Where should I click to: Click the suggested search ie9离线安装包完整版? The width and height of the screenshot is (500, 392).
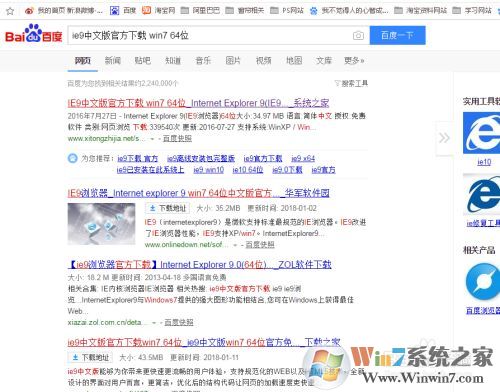201,159
